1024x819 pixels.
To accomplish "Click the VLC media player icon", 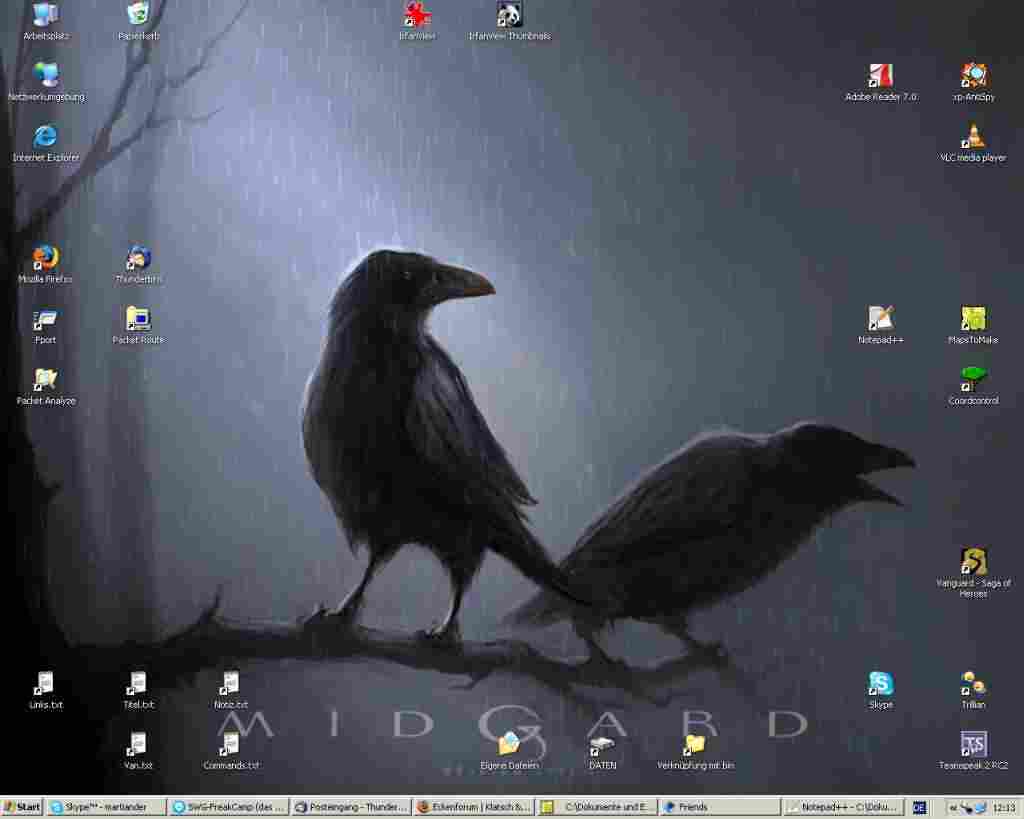I will [973, 137].
